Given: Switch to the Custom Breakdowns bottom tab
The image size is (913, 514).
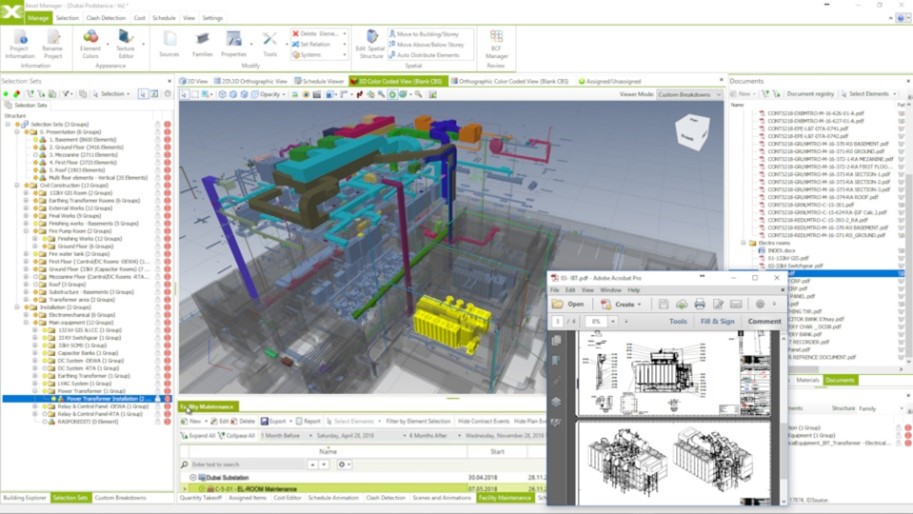Looking at the screenshot, I should tap(120, 498).
